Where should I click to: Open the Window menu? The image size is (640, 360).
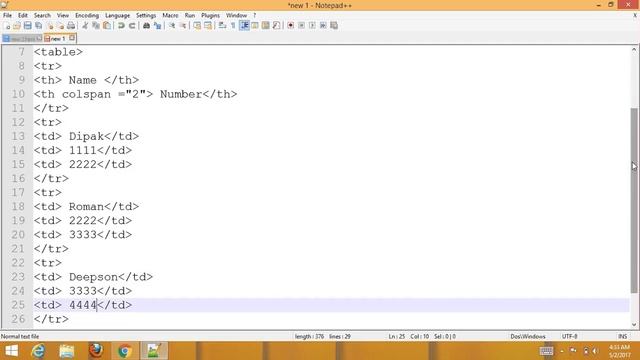(x=236, y=16)
